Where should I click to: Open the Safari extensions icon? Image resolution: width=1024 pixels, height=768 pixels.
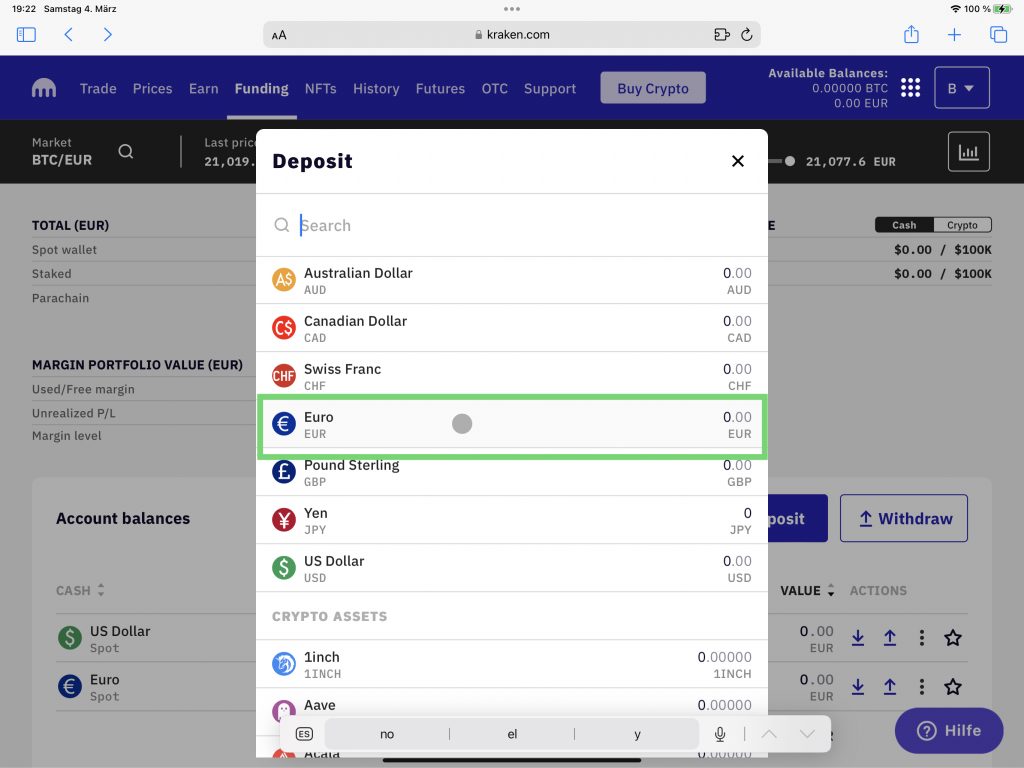point(721,35)
